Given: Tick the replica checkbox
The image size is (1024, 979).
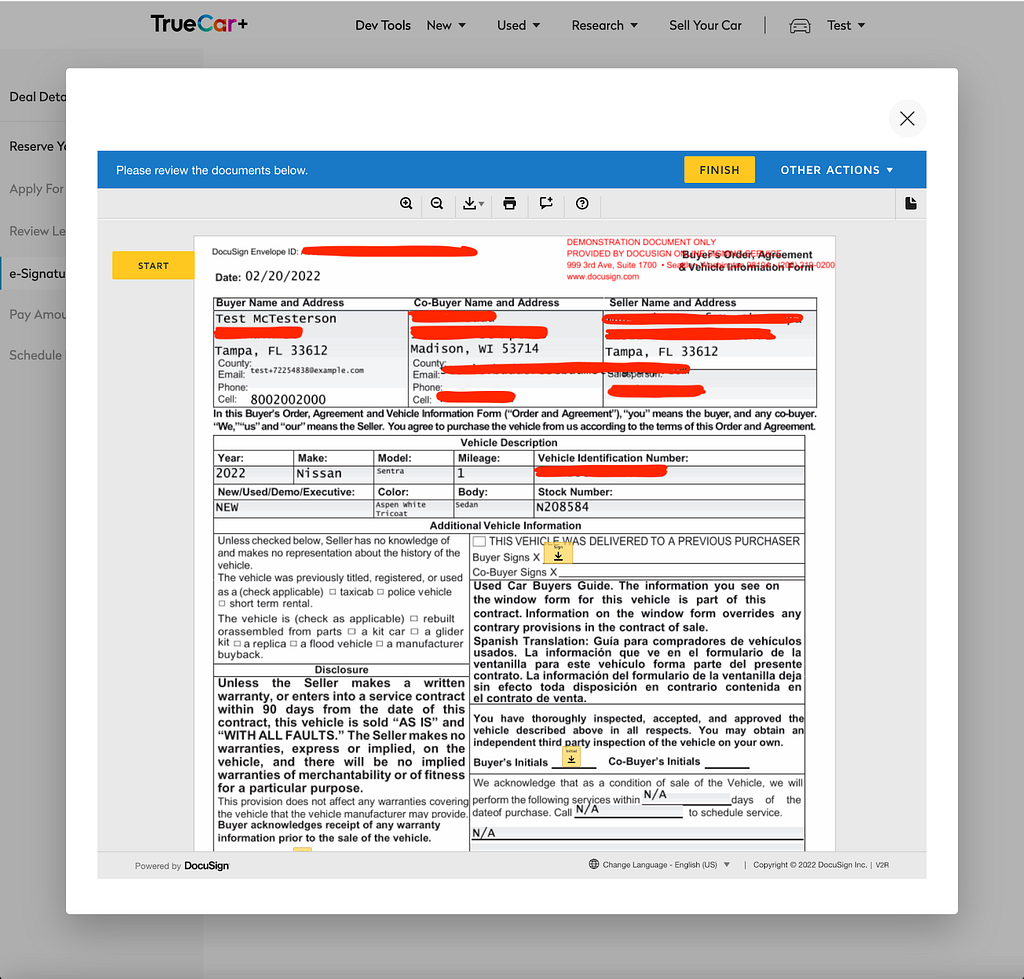Looking at the screenshot, I should click(237, 644).
